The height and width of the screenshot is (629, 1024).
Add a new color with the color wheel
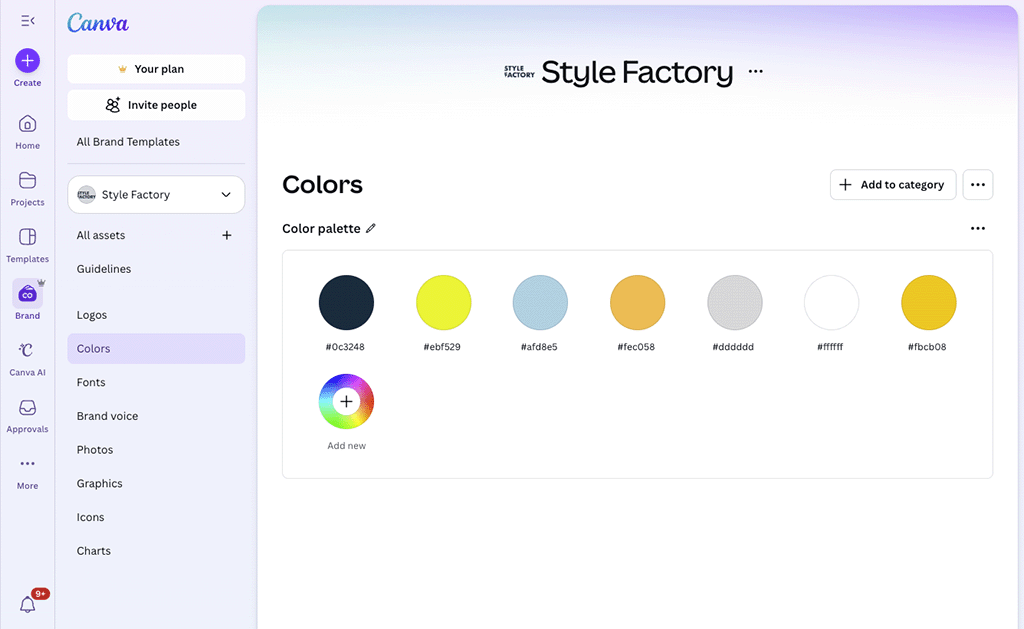(346, 400)
